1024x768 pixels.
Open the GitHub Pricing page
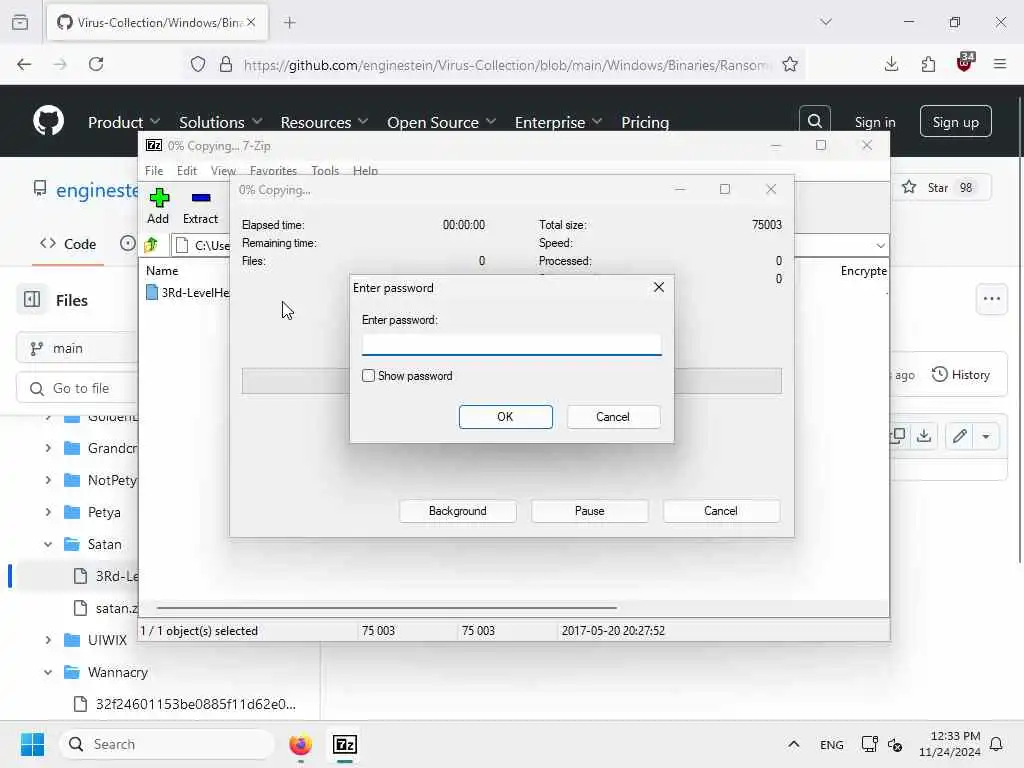click(645, 122)
